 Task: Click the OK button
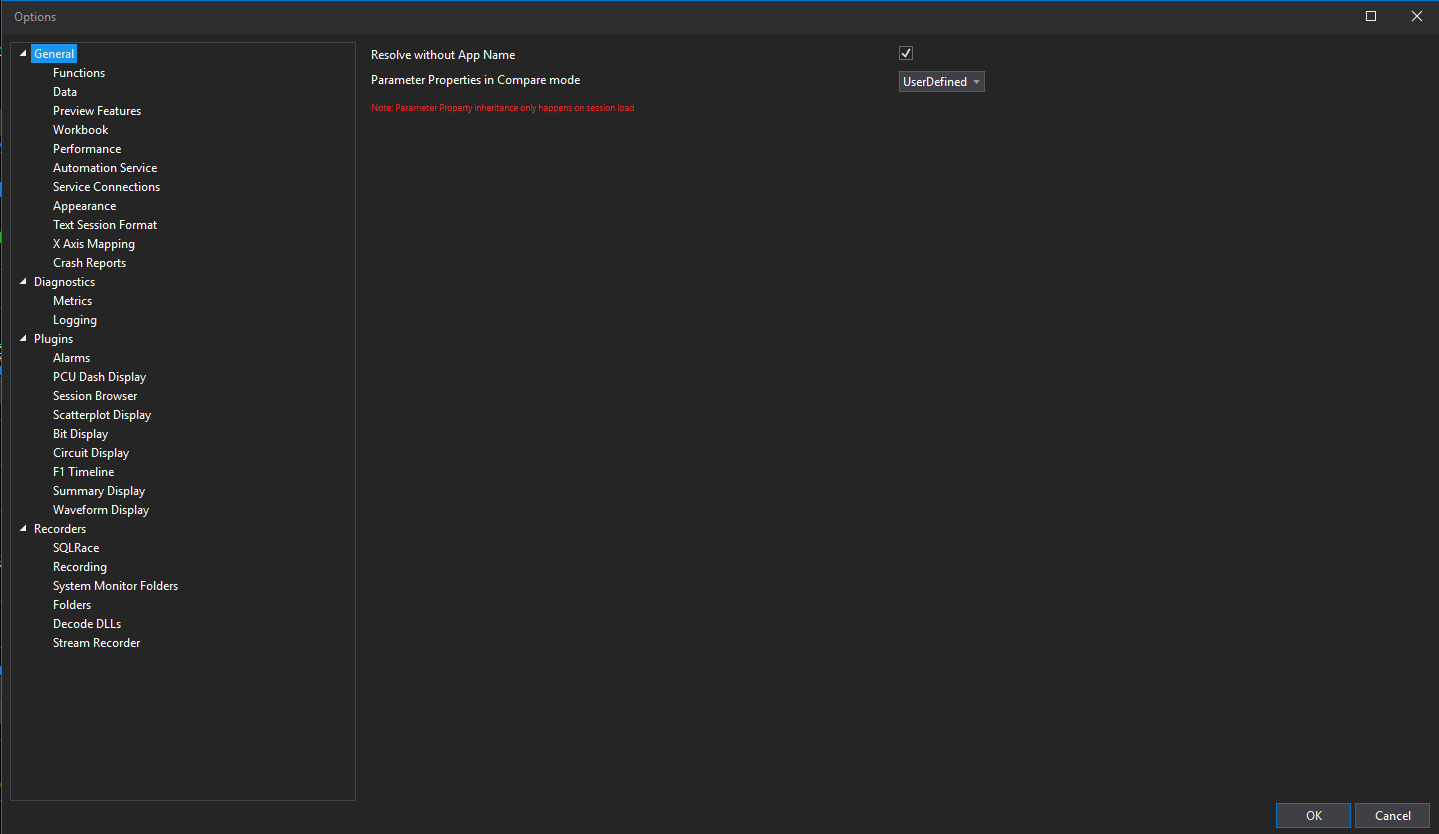1313,815
